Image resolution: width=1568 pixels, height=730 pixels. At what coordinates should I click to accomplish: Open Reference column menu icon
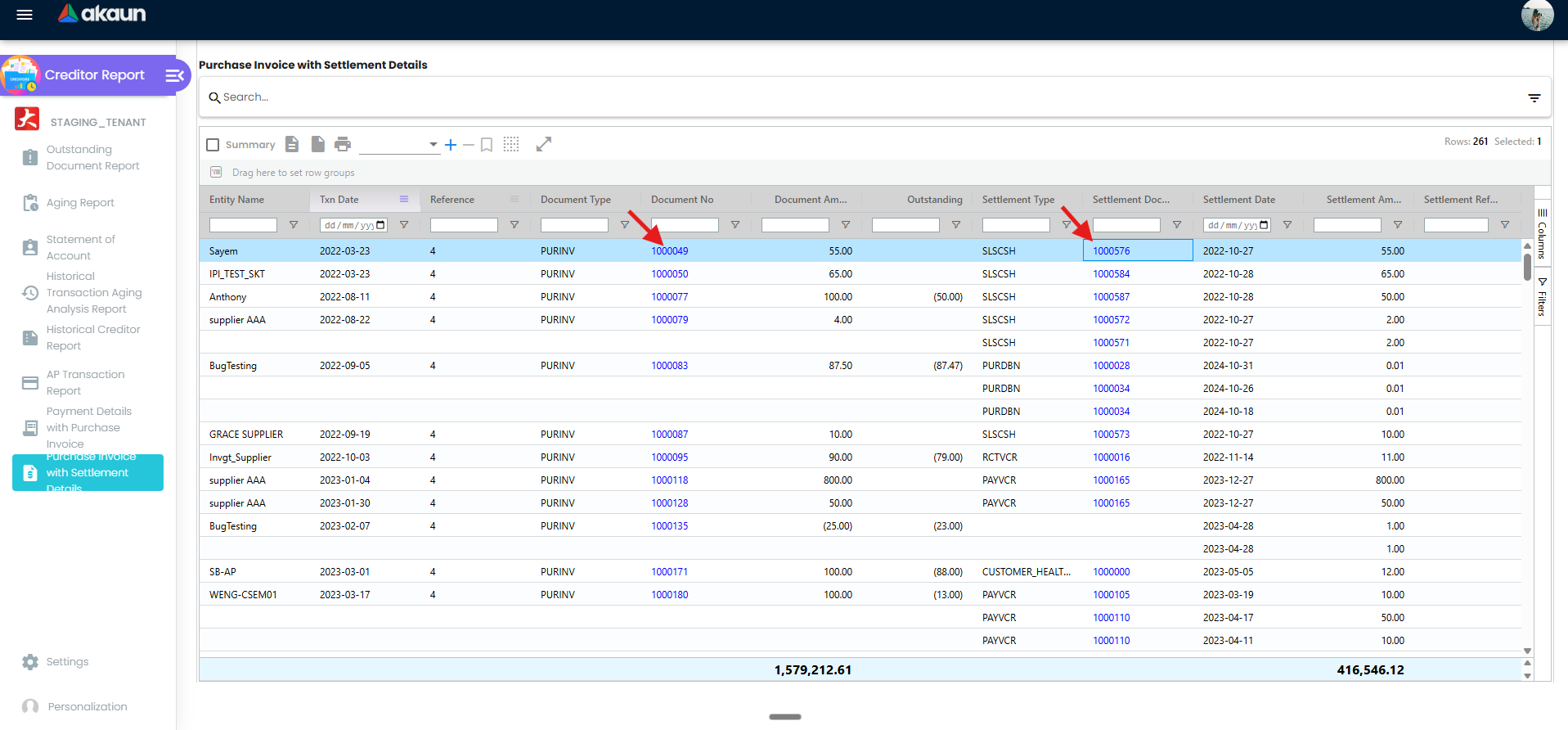(x=514, y=199)
